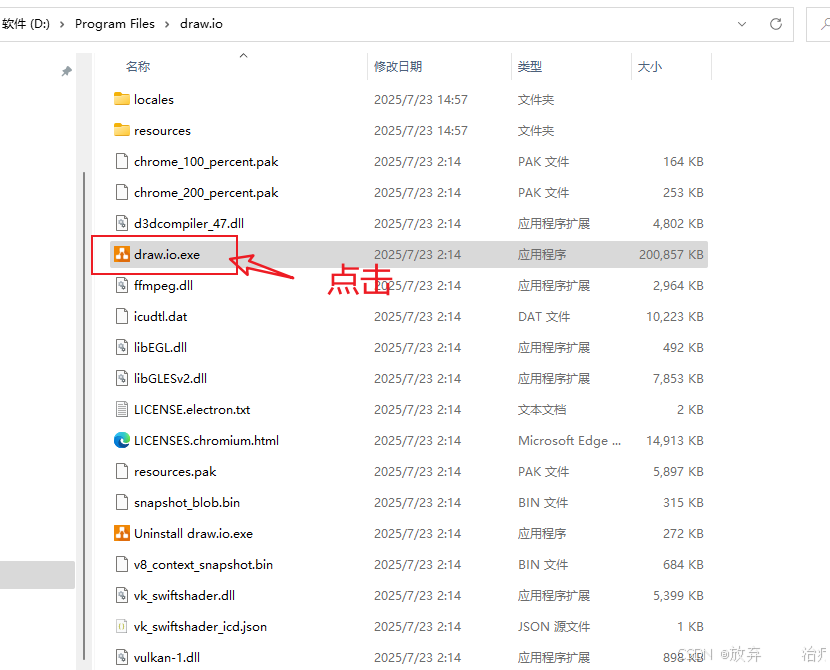830x670 pixels.
Task: Click the draw.io.exe file name
Action: click(x=167, y=255)
